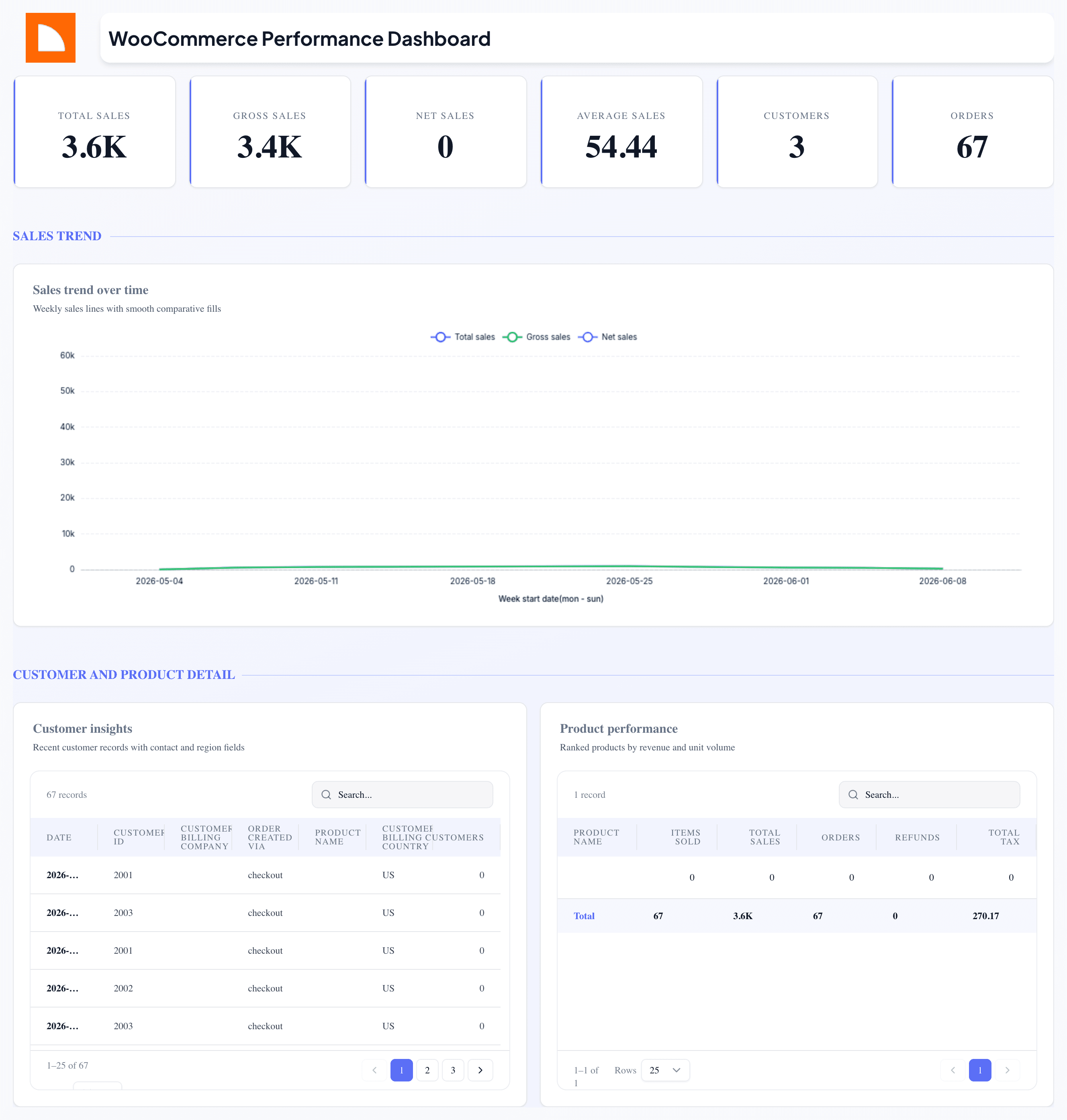Image resolution: width=1067 pixels, height=1120 pixels.
Task: Select page 1 in Product performance pagination
Action: tap(980, 1070)
